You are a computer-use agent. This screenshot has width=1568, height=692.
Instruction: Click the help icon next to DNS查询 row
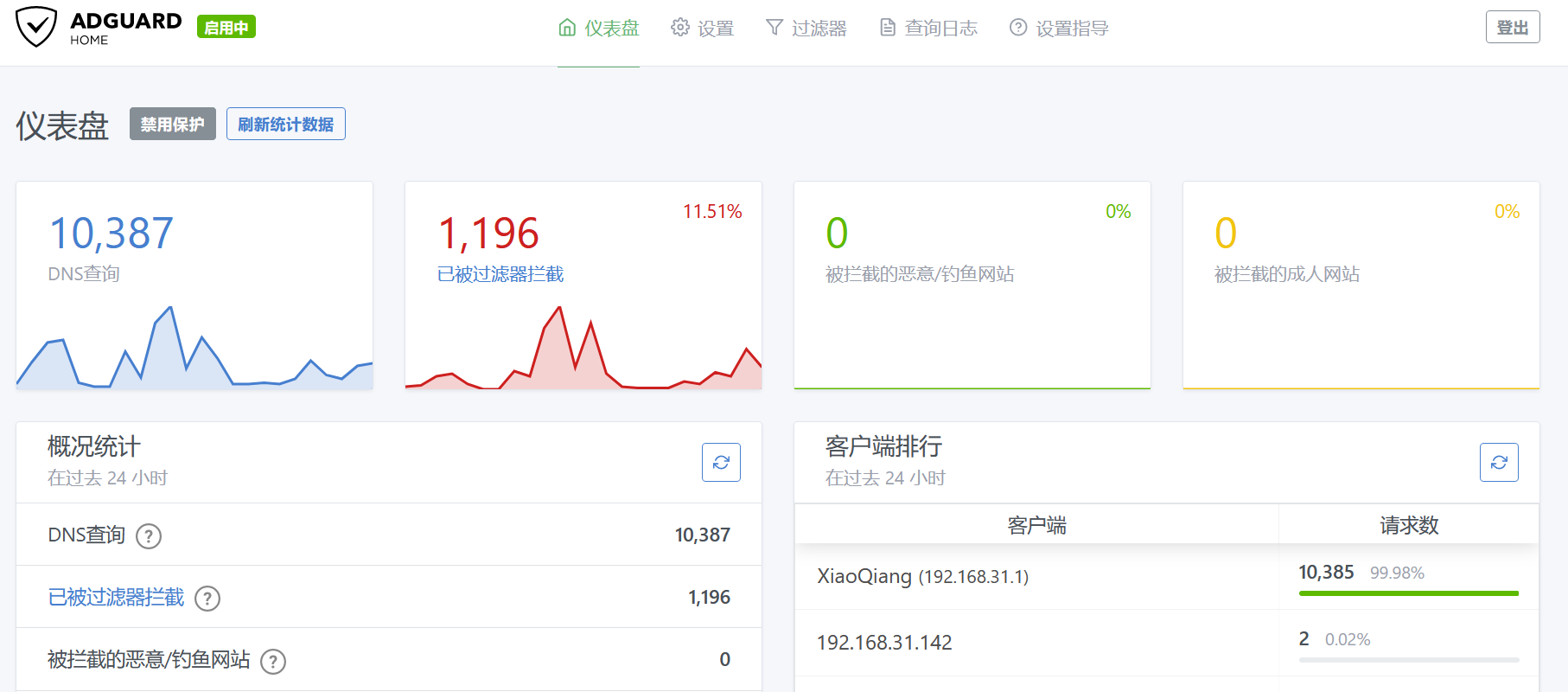pos(149,536)
